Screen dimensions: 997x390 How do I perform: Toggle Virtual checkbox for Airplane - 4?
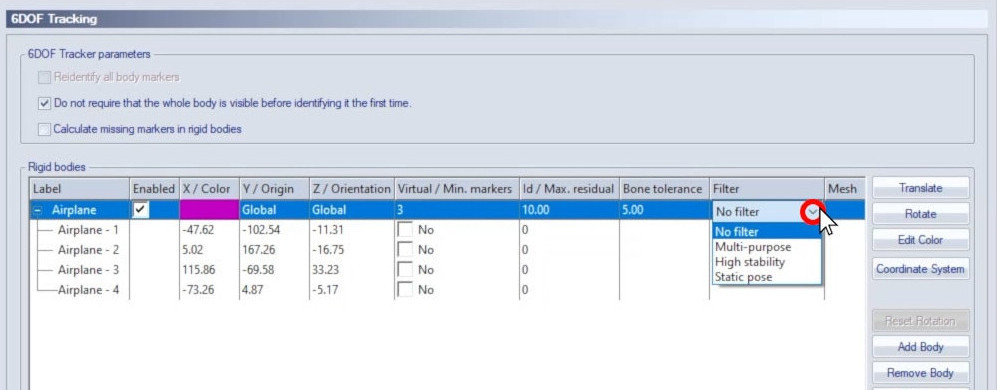[404, 290]
